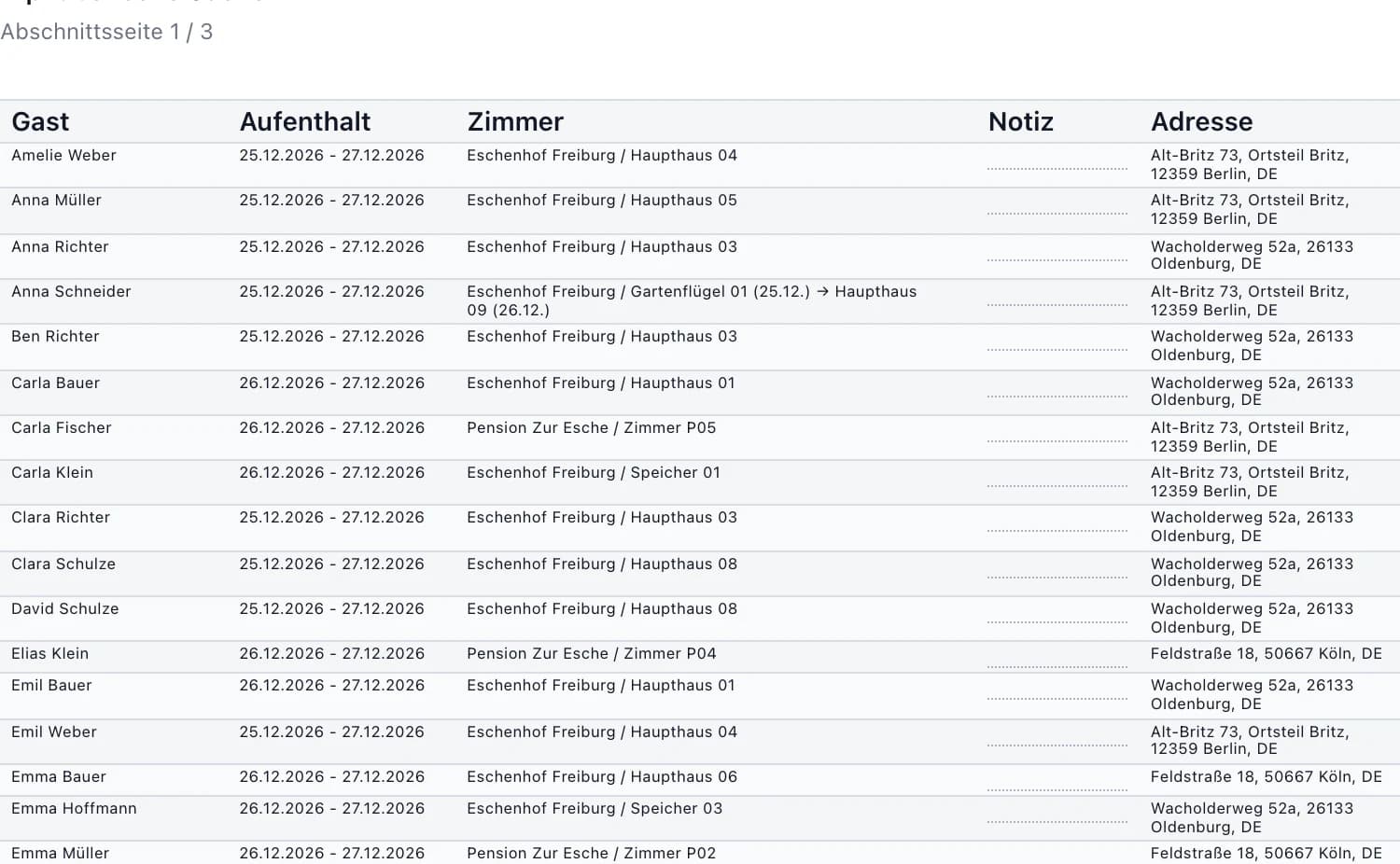The height and width of the screenshot is (864, 1400).
Task: Click room Eschenhof Freiburg / Haupthaus 06
Action: point(602,777)
